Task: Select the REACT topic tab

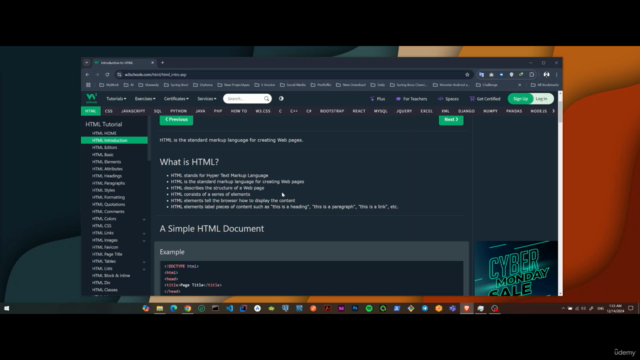Action: pos(359,111)
